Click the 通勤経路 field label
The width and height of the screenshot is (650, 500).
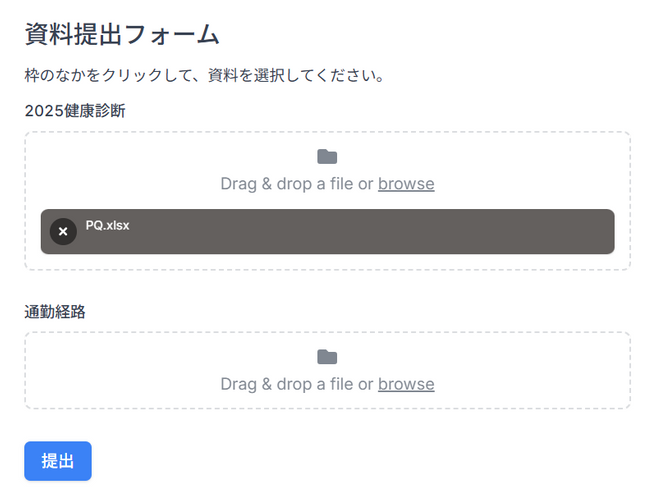(55, 311)
